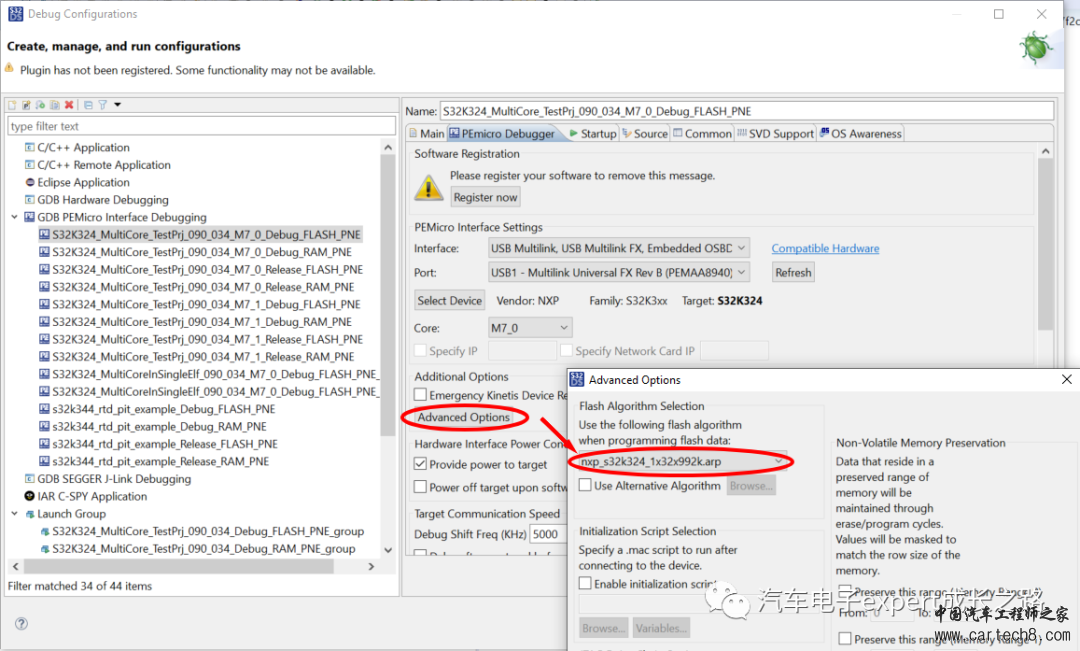Click the funnel filter icon in the toolbar
This screenshot has height=651, width=1080.
pos(103,105)
